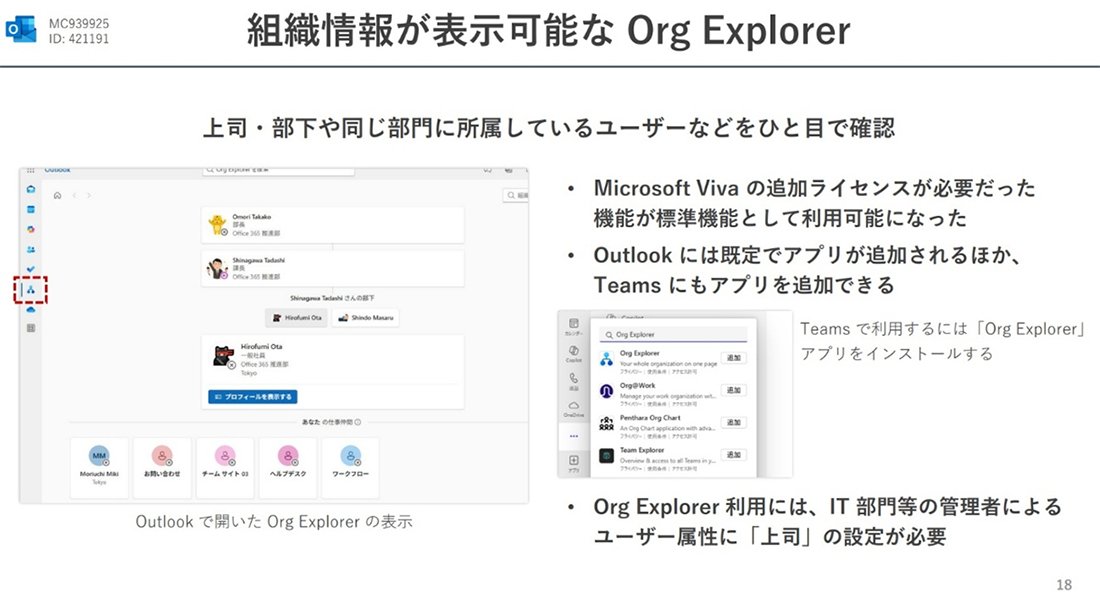Click the Outlook logo at slide top-left
Image resolution: width=1100 pixels, height=610 pixels.
point(21,29)
